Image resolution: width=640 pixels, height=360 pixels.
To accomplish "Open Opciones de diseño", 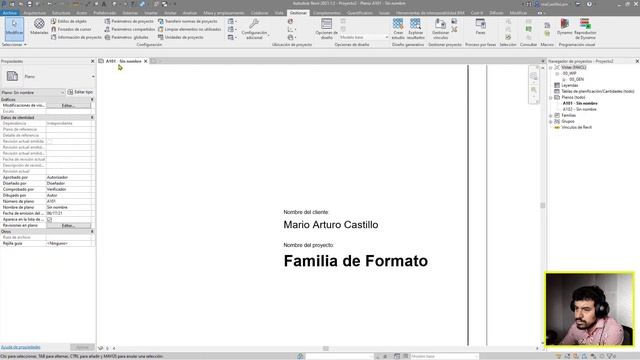I will pyautogui.click(x=327, y=29).
